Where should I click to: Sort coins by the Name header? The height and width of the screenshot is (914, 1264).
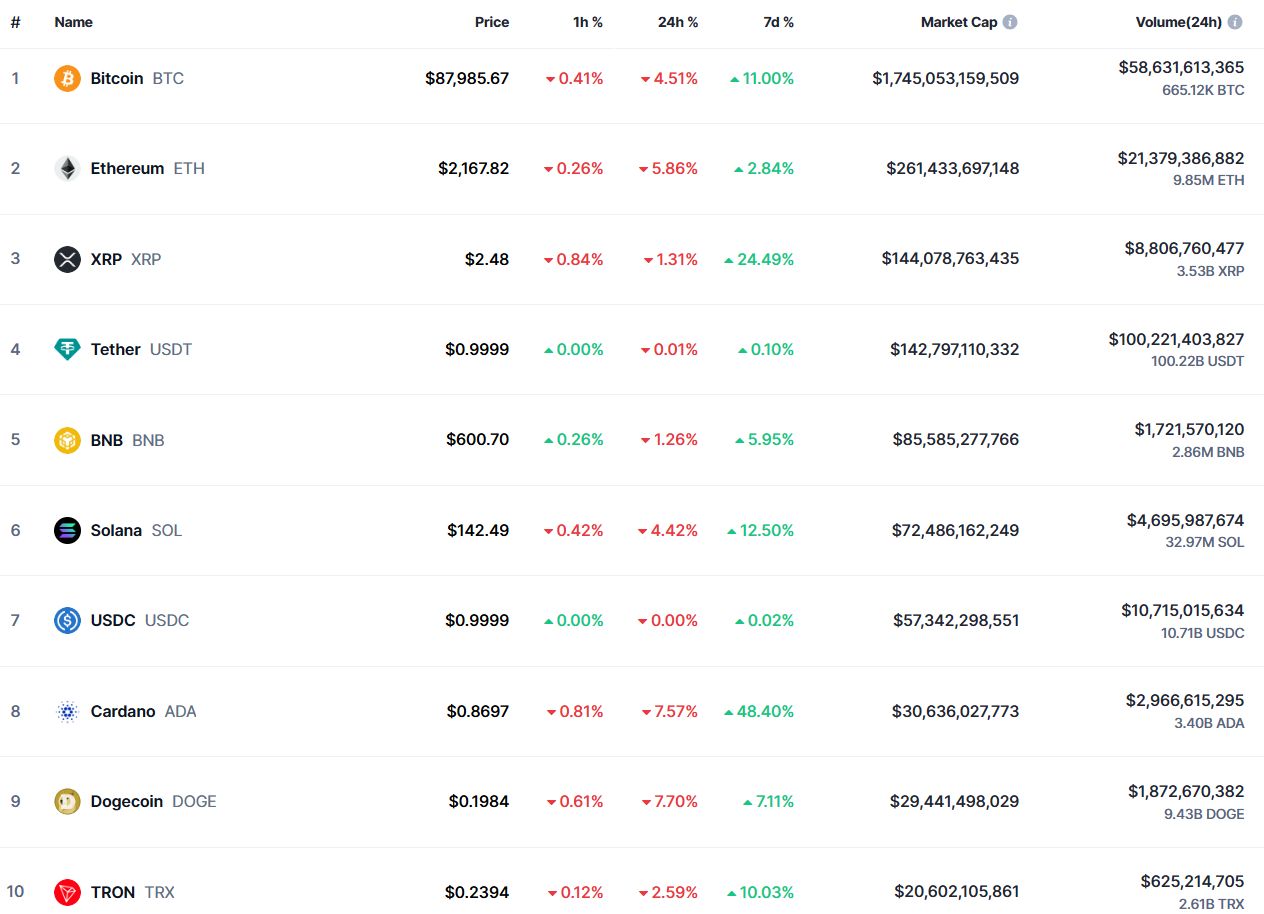click(73, 22)
